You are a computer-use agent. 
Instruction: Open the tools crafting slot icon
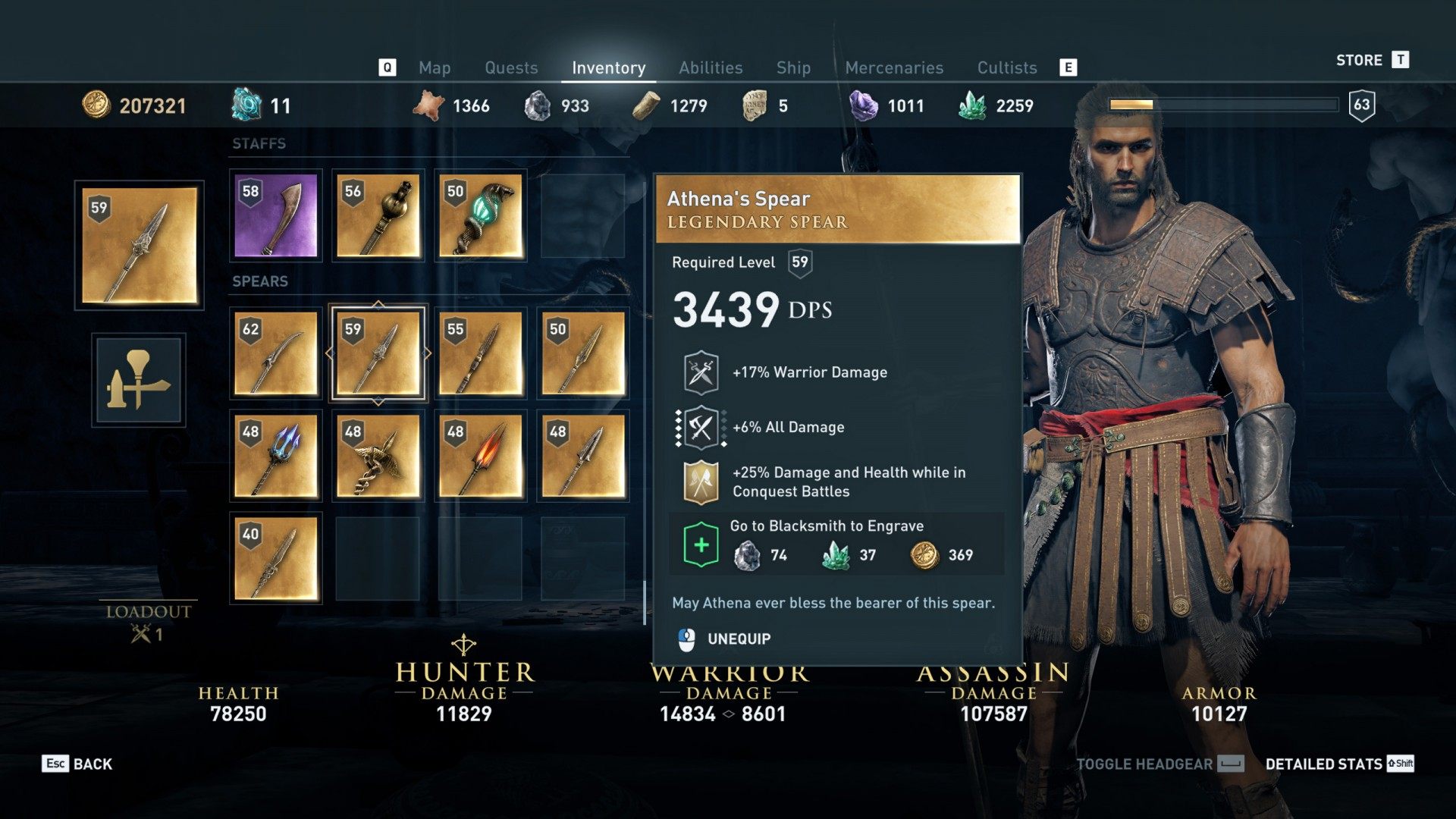pos(139,380)
